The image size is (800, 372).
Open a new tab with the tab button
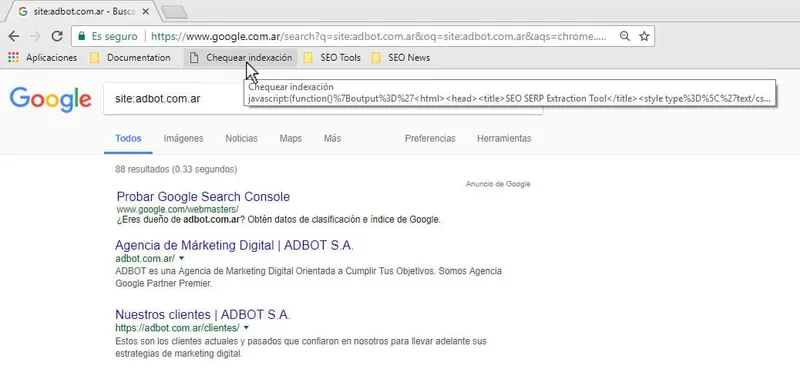point(174,11)
